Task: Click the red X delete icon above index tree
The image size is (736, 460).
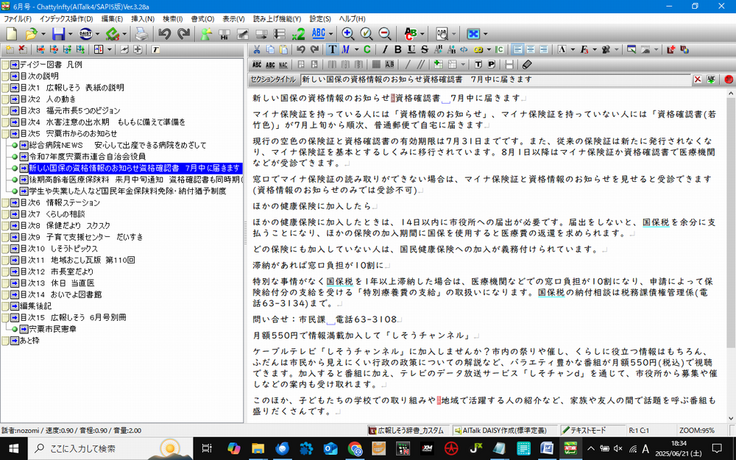Action: coord(22,49)
